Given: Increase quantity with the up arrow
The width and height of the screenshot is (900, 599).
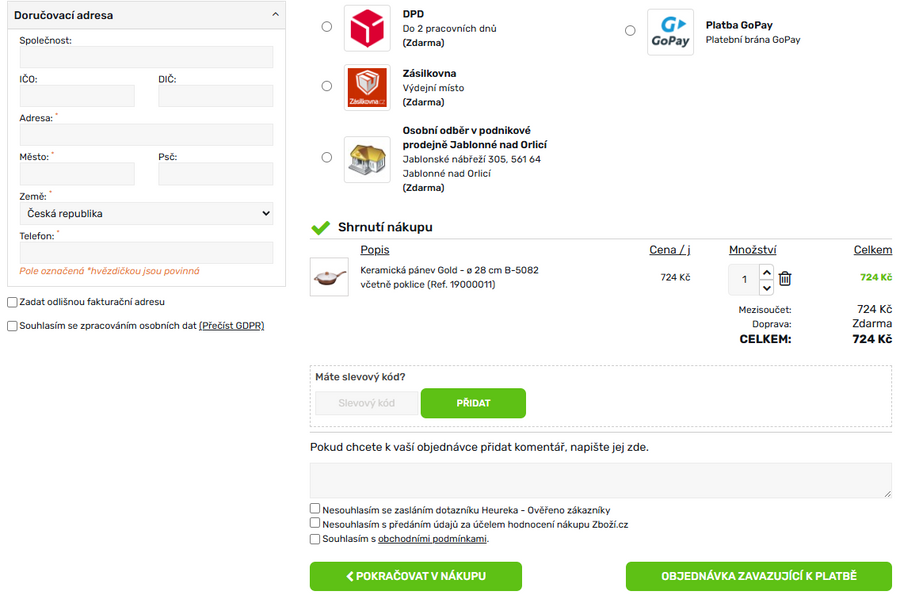Looking at the screenshot, I should tap(766, 271).
